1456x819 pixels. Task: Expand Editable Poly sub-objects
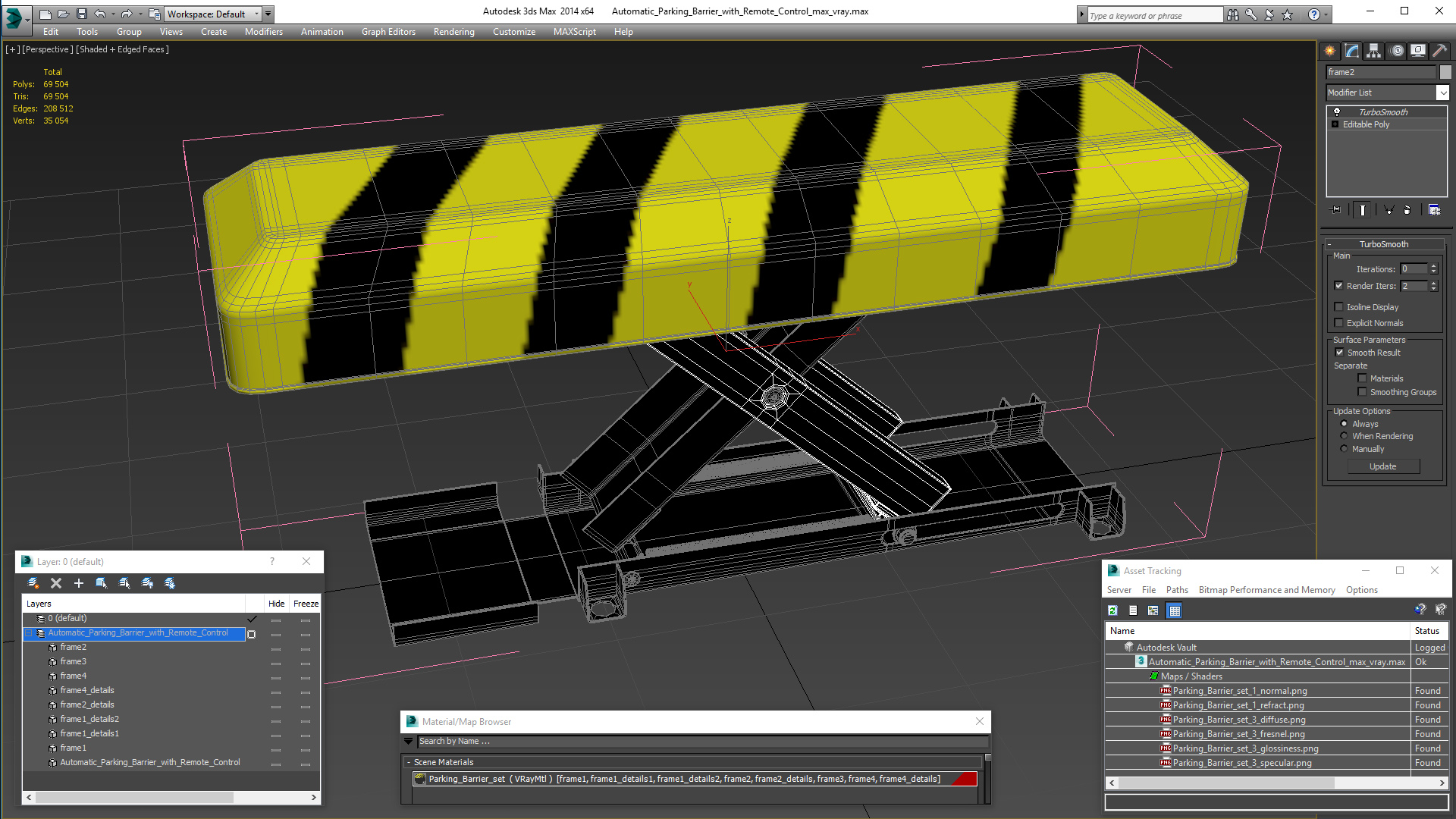click(1335, 124)
